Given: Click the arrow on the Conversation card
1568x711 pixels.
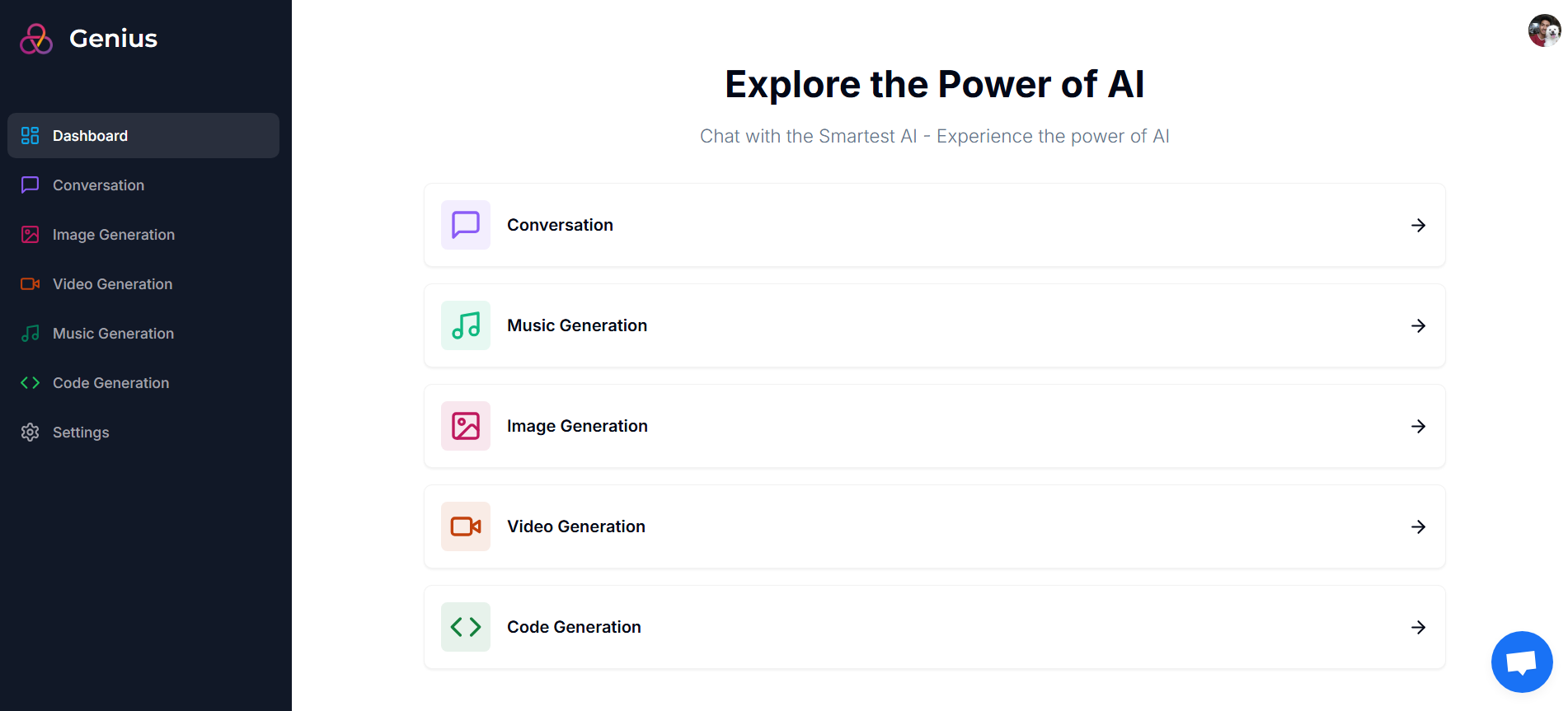Looking at the screenshot, I should 1419,225.
